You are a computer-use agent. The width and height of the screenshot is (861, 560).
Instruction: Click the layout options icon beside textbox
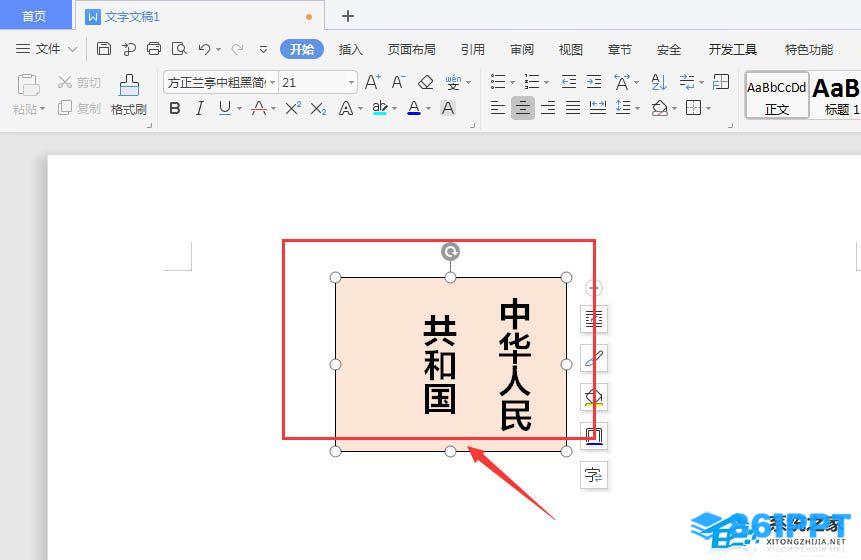pos(594,319)
